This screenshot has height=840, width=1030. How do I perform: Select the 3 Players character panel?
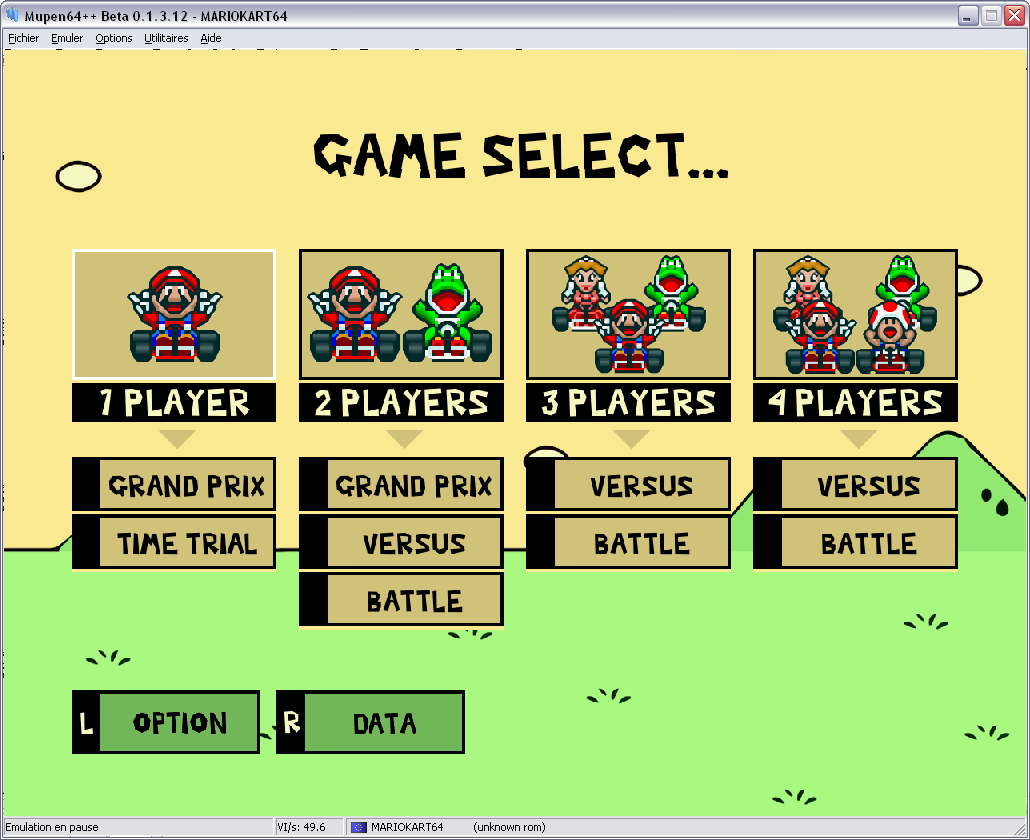click(x=628, y=315)
